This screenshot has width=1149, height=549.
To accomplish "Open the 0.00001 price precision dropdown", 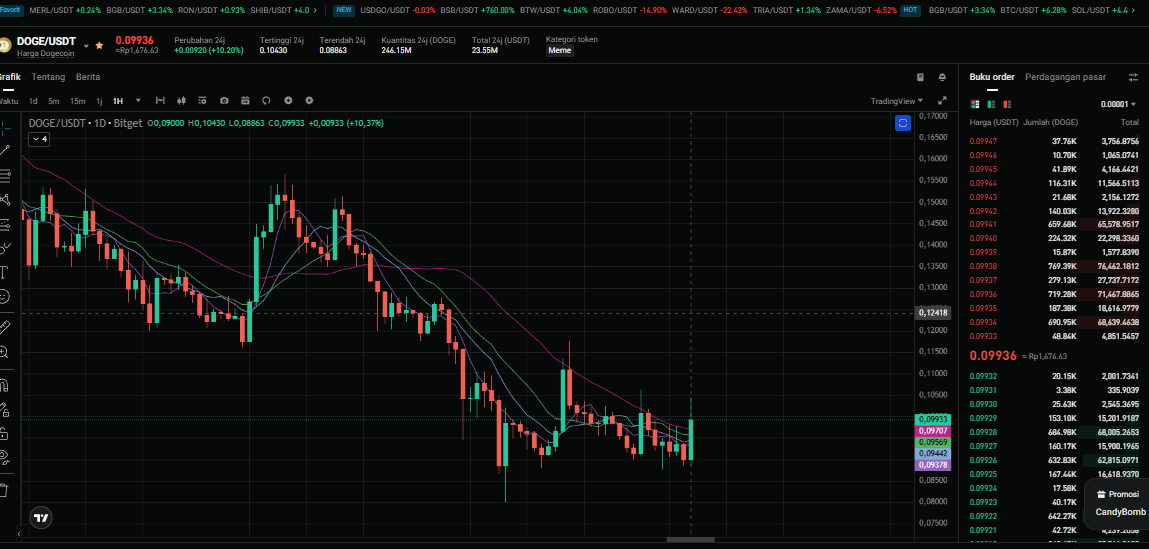I will tap(1118, 104).
